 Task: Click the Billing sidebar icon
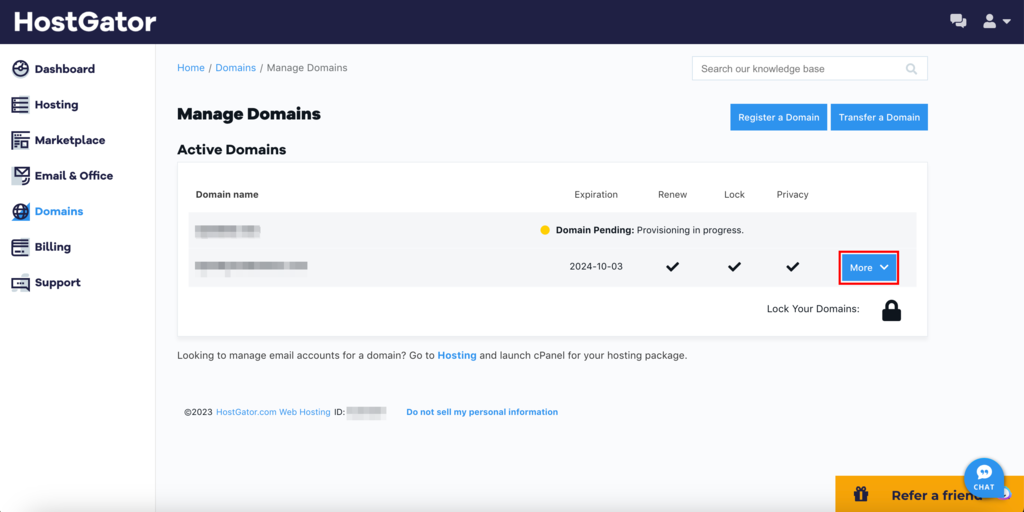(x=20, y=247)
